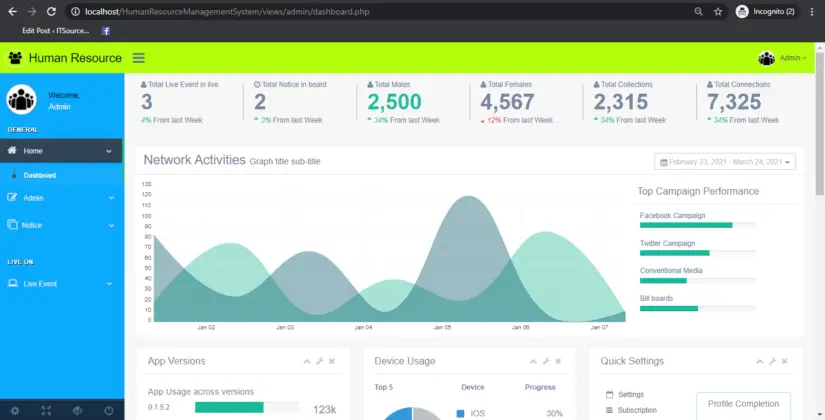Click the settings gear in sidebar footer
The image size is (825, 420).
click(x=15, y=410)
